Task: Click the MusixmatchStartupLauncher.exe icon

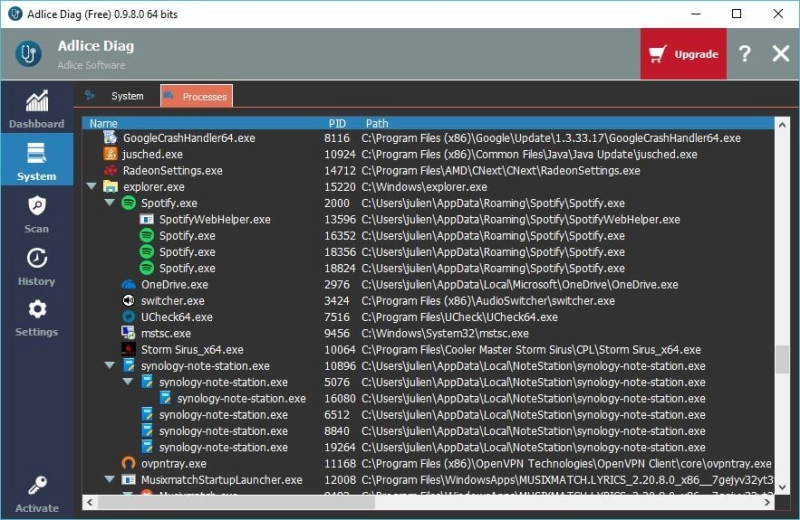Action: click(129, 480)
